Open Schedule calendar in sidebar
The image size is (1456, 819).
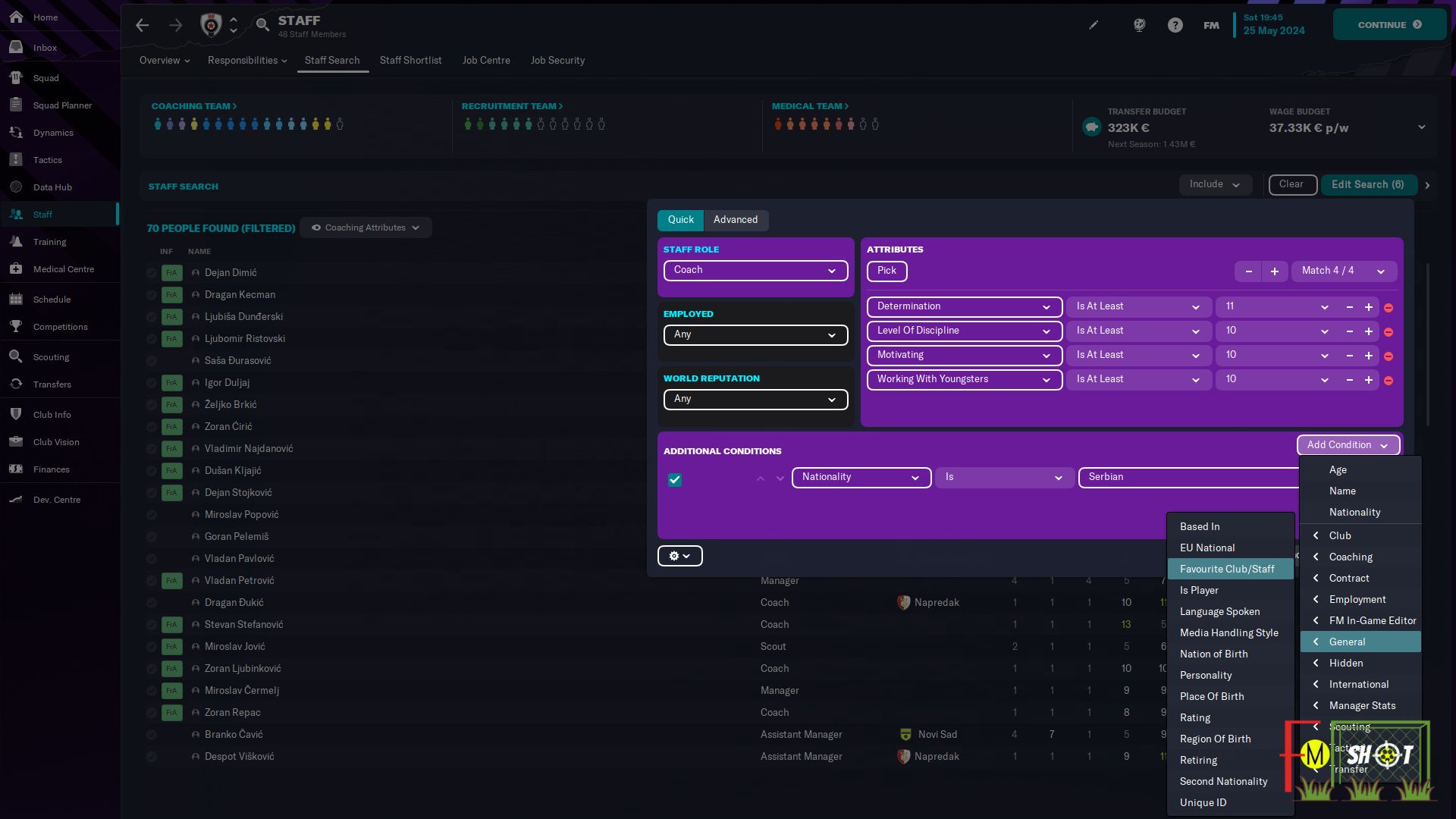pos(52,300)
